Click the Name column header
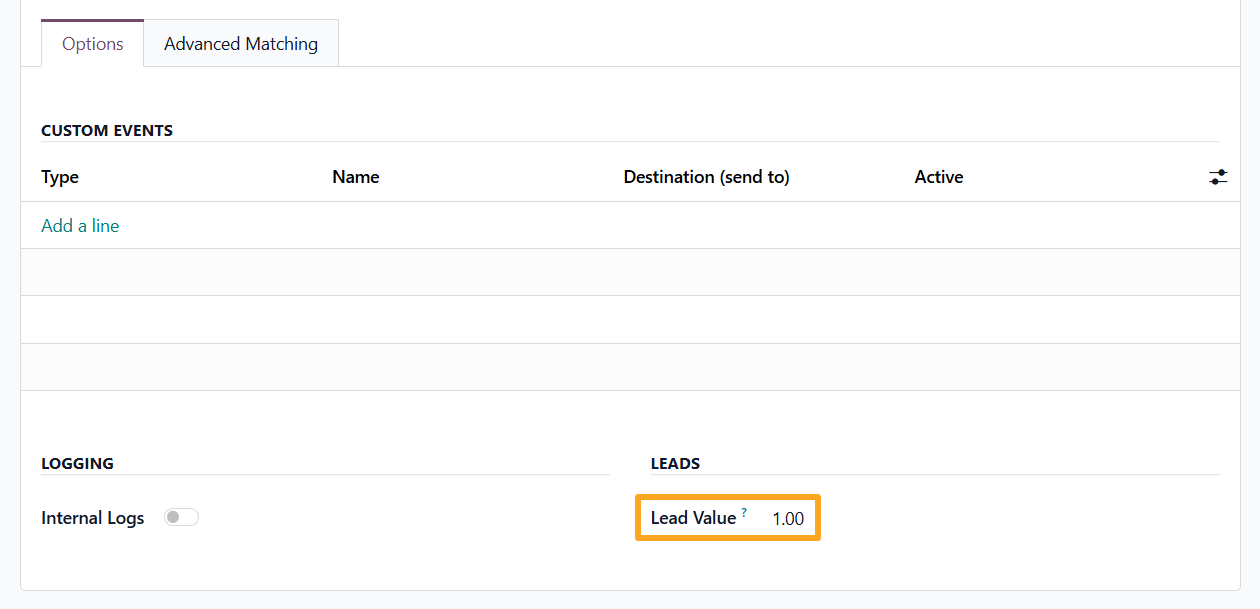This screenshot has height=609, width=1260. (x=356, y=177)
